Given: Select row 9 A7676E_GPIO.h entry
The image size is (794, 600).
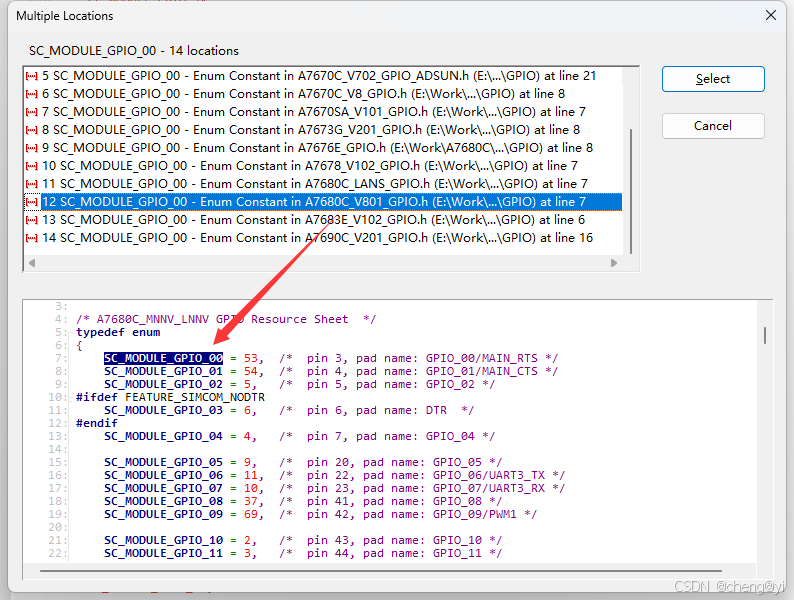Looking at the screenshot, I should tap(323, 148).
